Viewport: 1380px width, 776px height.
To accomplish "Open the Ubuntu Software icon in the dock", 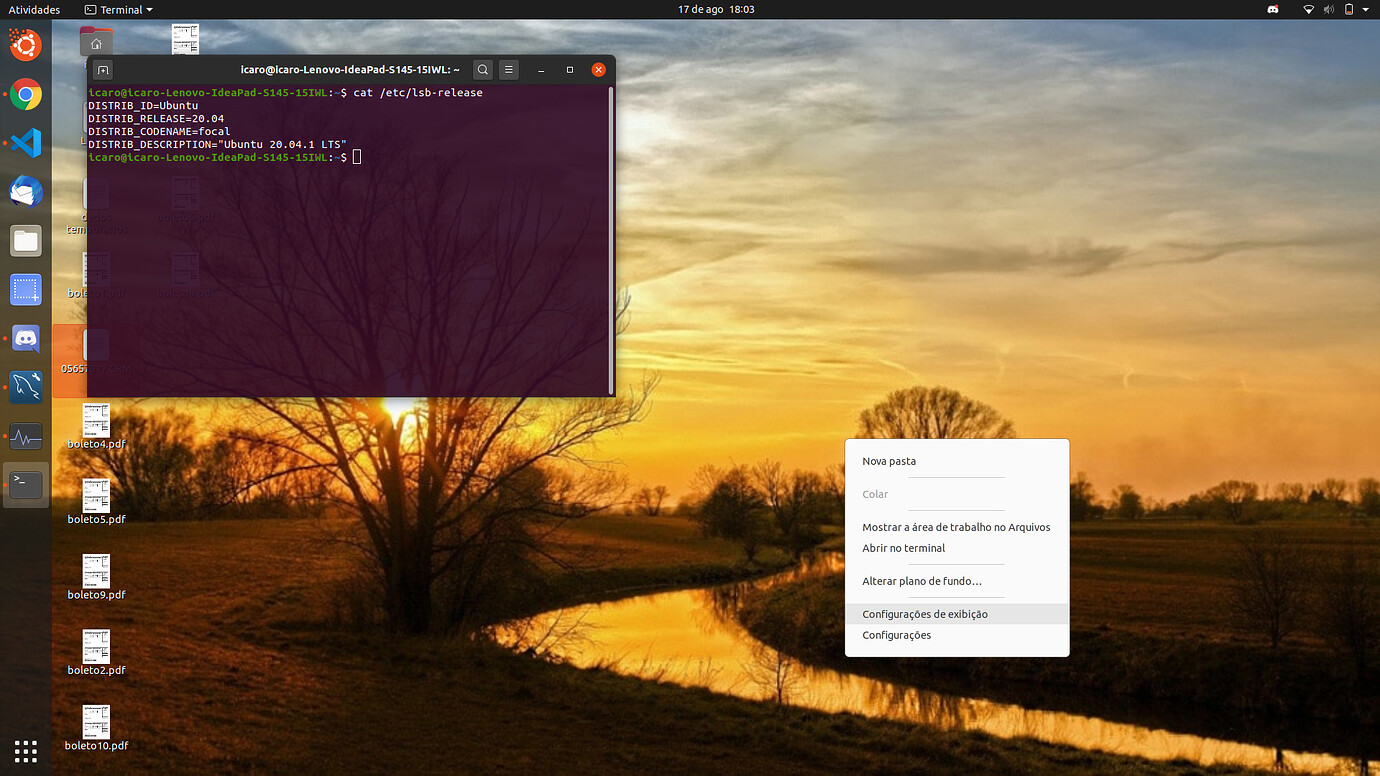I will tap(26, 45).
